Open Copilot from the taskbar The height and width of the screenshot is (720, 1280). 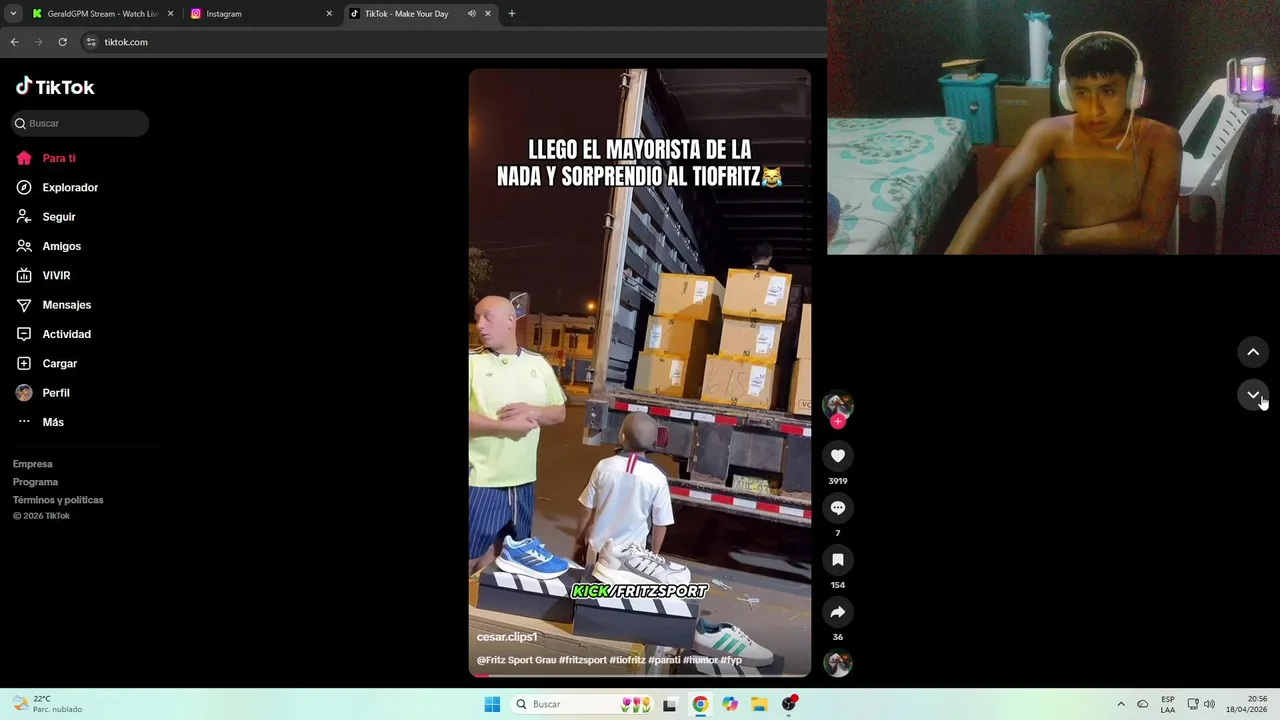[730, 704]
